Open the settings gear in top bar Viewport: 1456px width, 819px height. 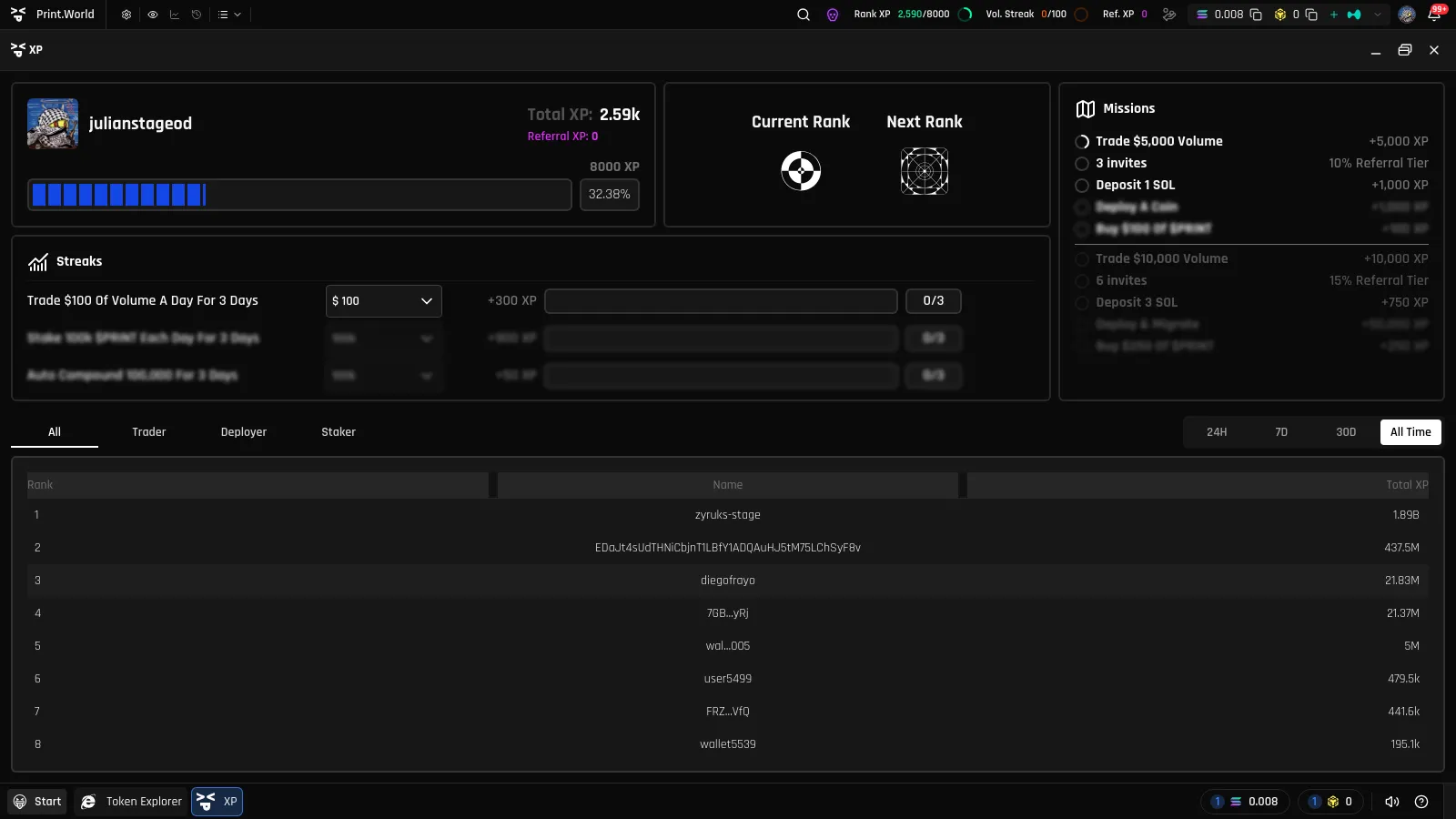coord(126,15)
